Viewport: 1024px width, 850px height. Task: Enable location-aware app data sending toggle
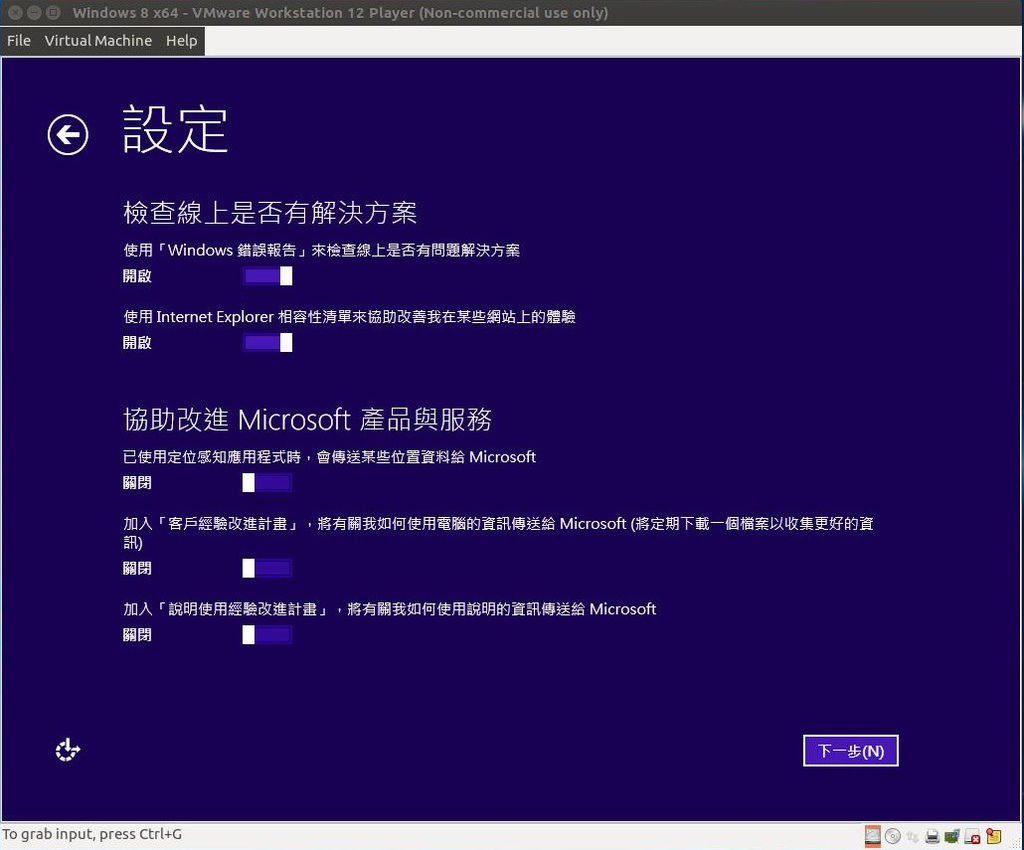(x=267, y=482)
